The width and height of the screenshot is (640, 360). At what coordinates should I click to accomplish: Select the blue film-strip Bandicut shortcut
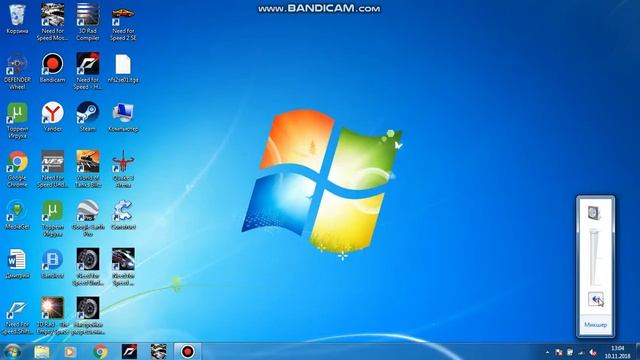pos(53,264)
